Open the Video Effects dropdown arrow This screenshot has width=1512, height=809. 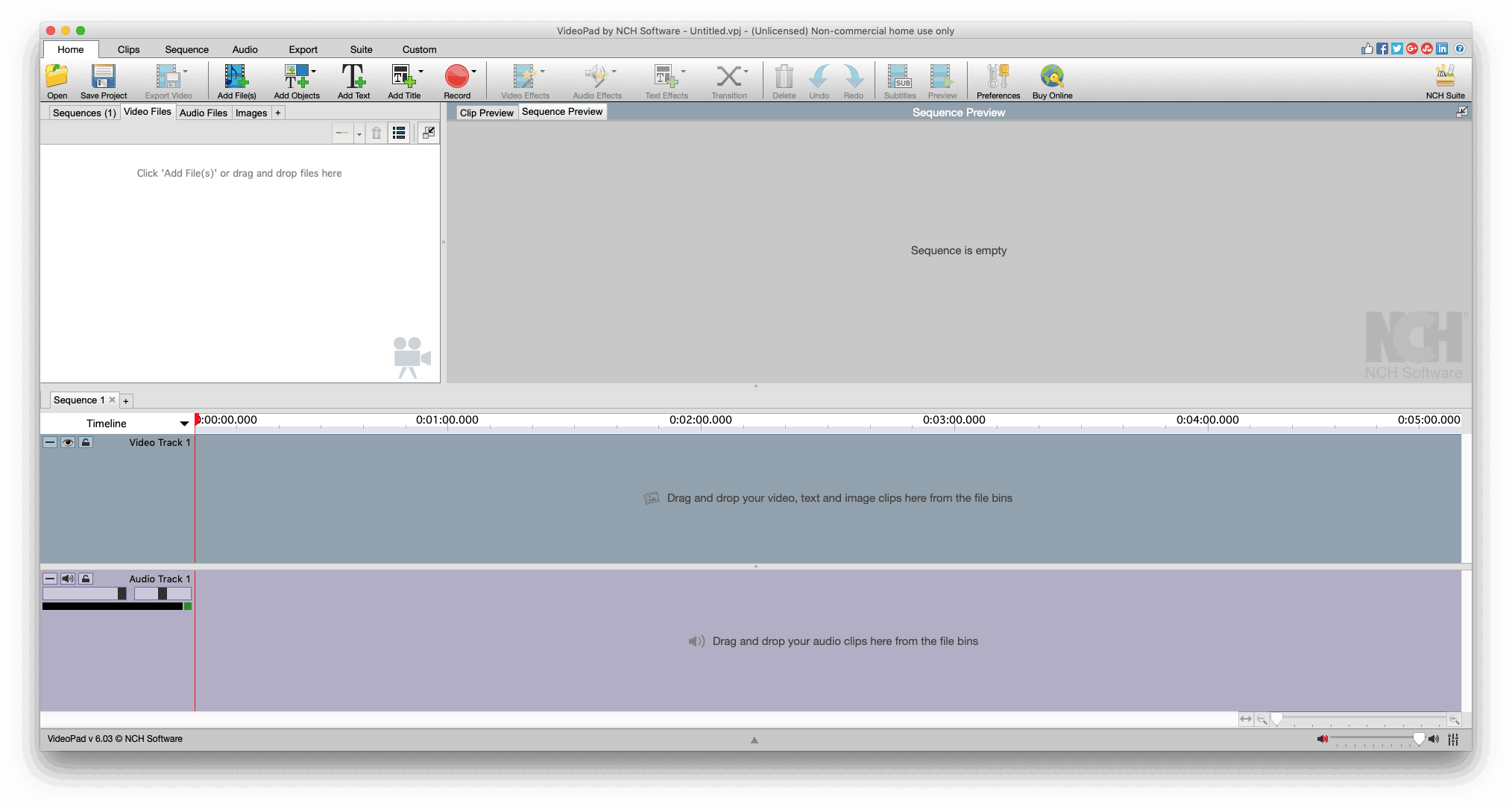click(x=543, y=72)
